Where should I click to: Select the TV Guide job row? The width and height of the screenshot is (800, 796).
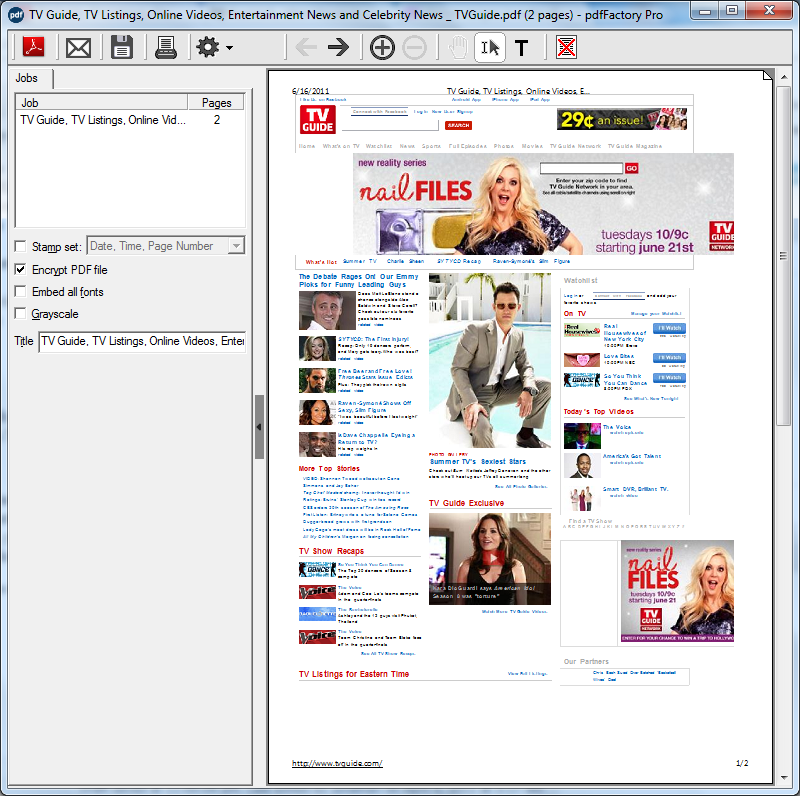[130, 120]
